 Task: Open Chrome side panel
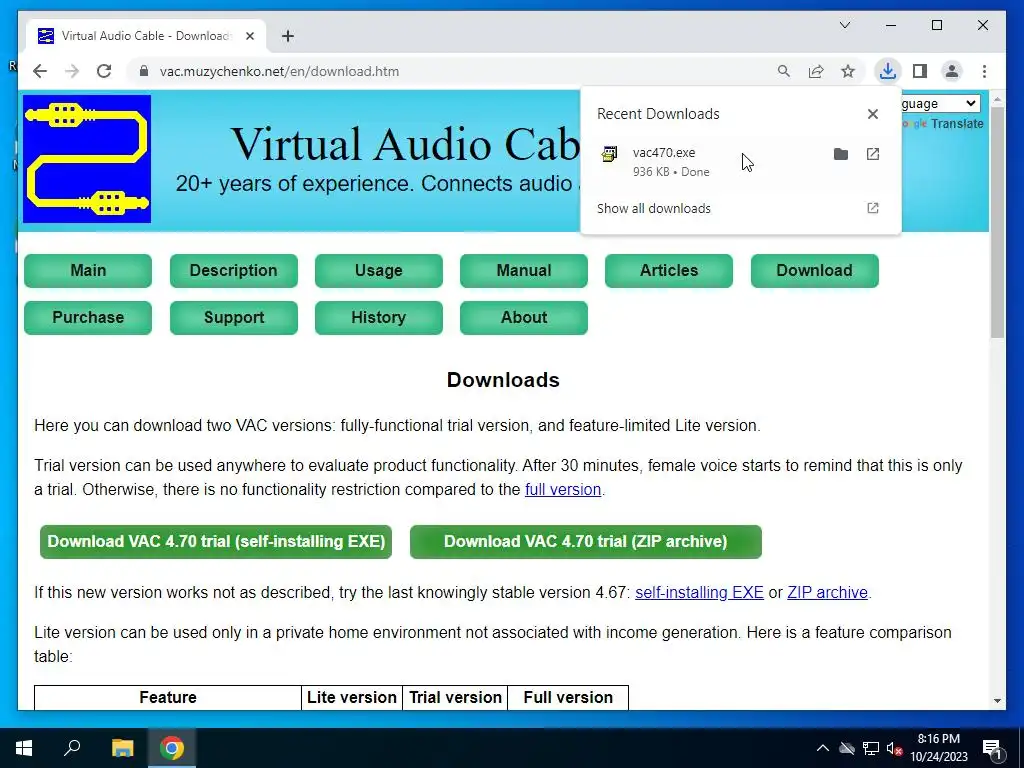[x=920, y=71]
